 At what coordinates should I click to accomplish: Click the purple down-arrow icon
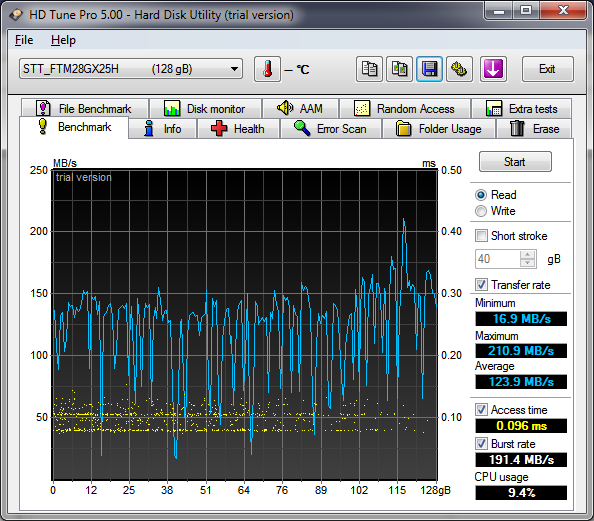pyautogui.click(x=493, y=69)
